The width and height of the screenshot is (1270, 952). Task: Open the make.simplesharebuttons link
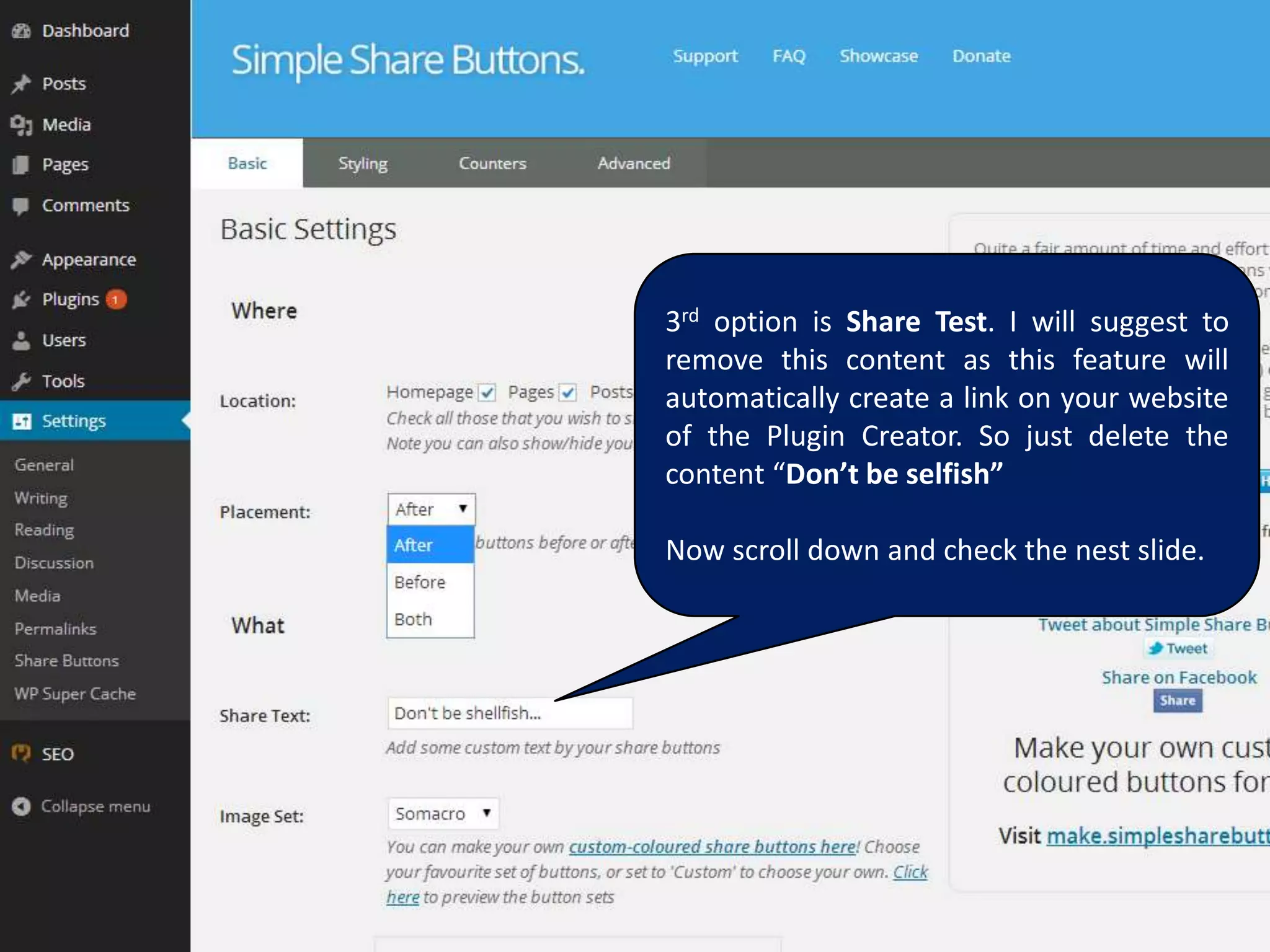click(x=1158, y=835)
